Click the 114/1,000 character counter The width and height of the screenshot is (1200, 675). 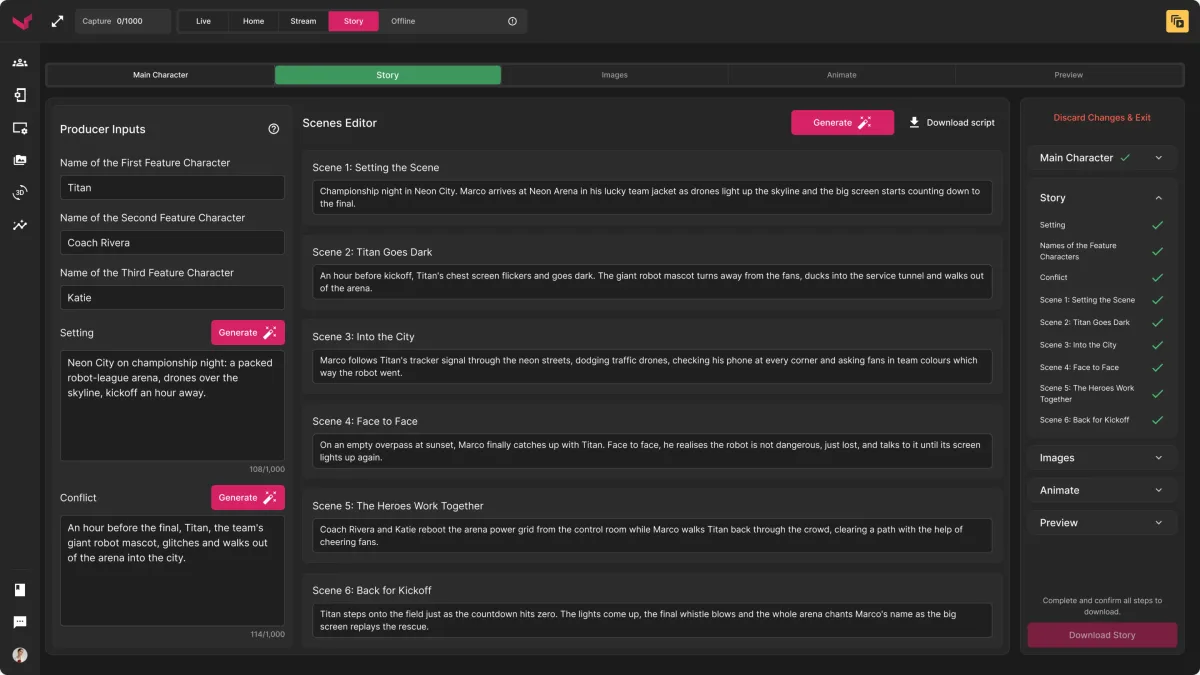click(267, 634)
